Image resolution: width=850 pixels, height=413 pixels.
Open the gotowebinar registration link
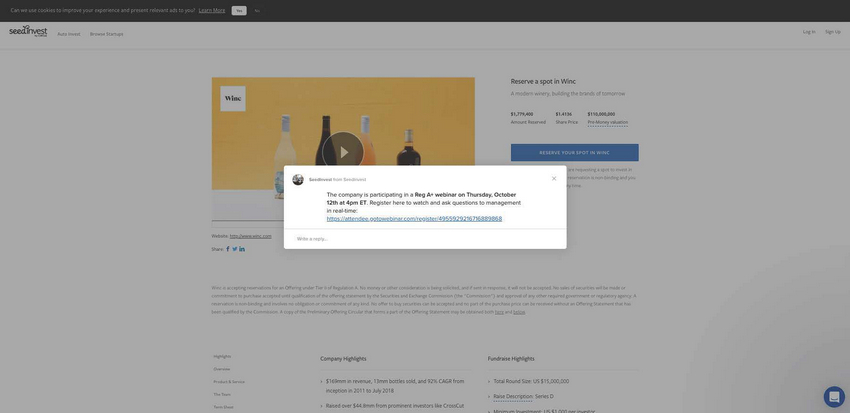point(414,219)
